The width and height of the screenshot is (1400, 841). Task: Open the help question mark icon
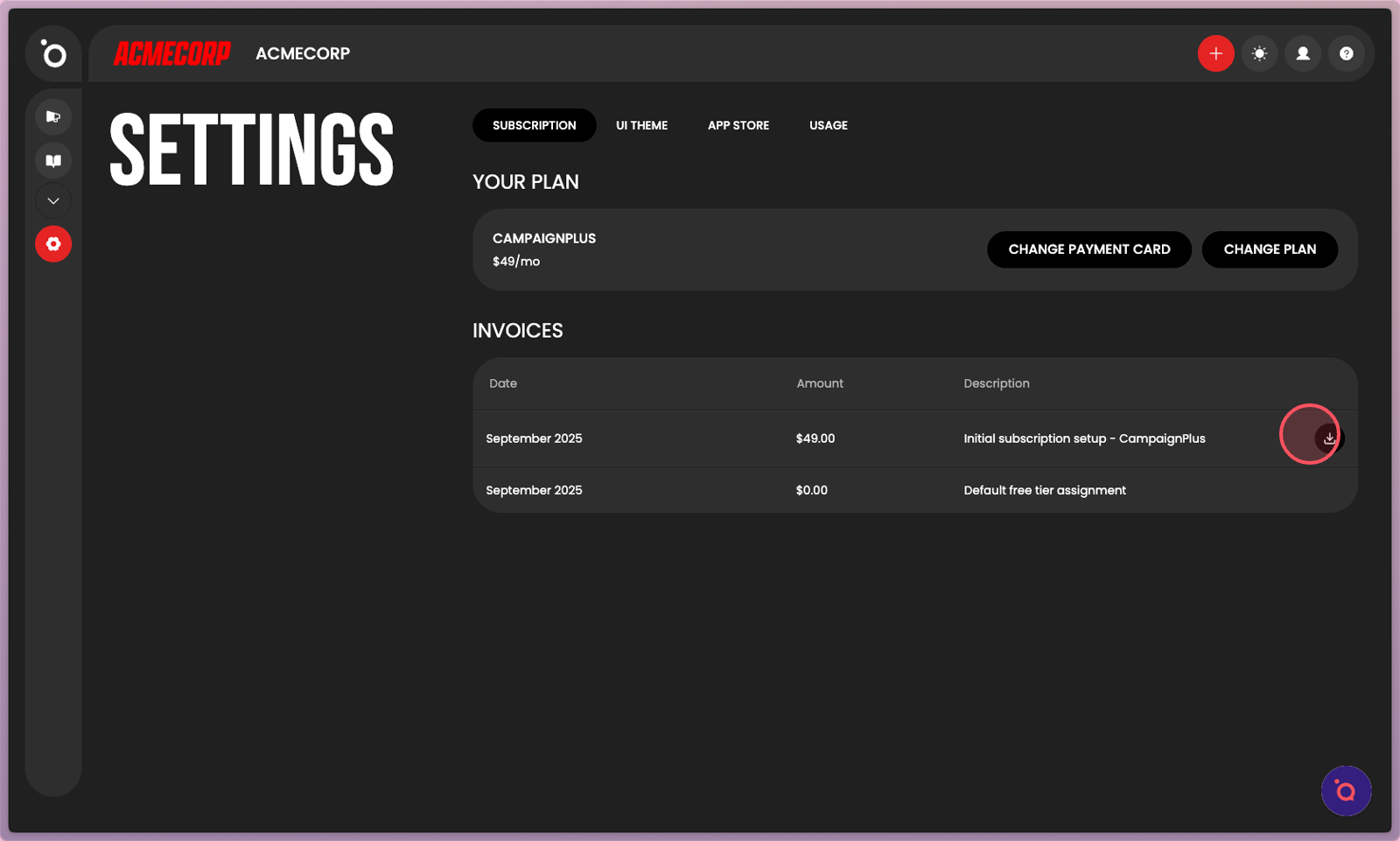[1346, 54]
